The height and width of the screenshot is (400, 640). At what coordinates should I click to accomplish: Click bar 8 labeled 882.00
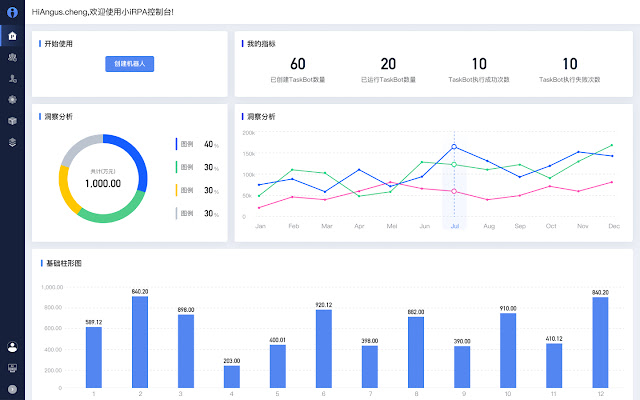416,352
